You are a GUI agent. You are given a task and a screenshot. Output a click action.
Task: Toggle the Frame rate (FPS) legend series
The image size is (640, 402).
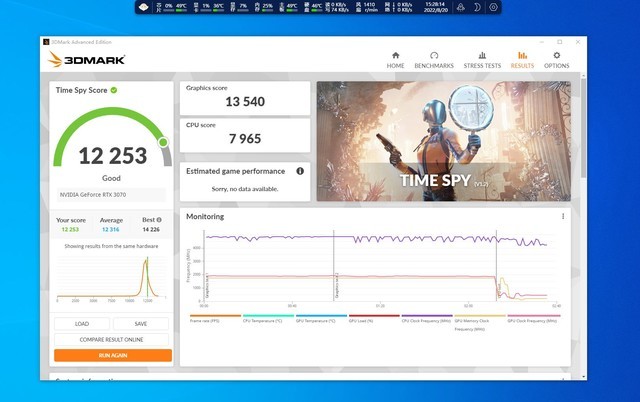pyautogui.click(x=215, y=319)
